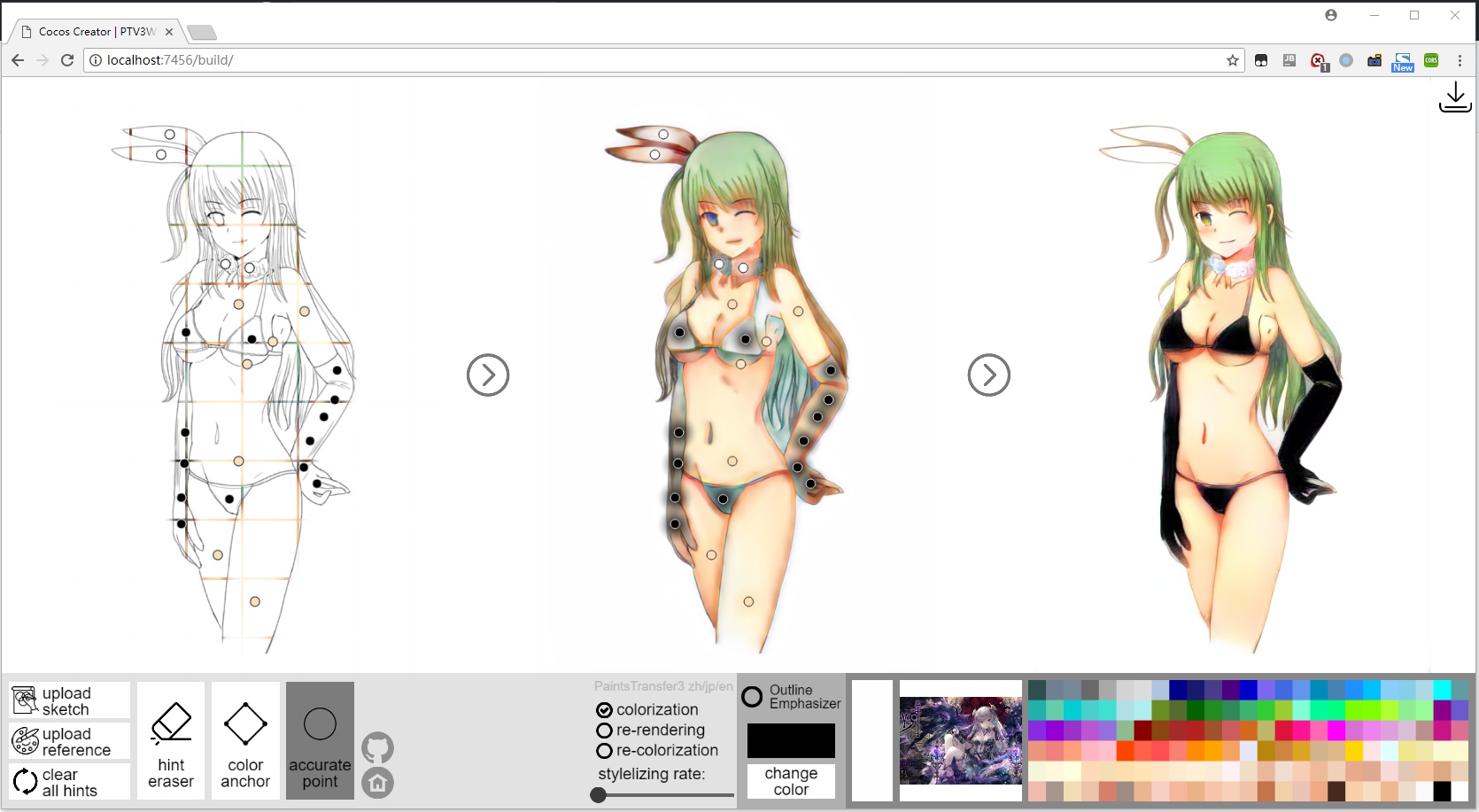Click the upload reference button
Screen dimensions: 1479x812
click(69, 741)
